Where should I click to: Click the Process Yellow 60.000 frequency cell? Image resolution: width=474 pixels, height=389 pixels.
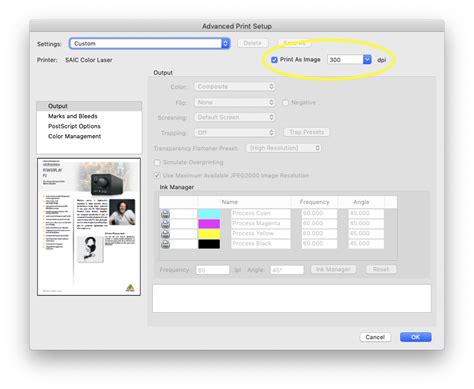(319, 234)
